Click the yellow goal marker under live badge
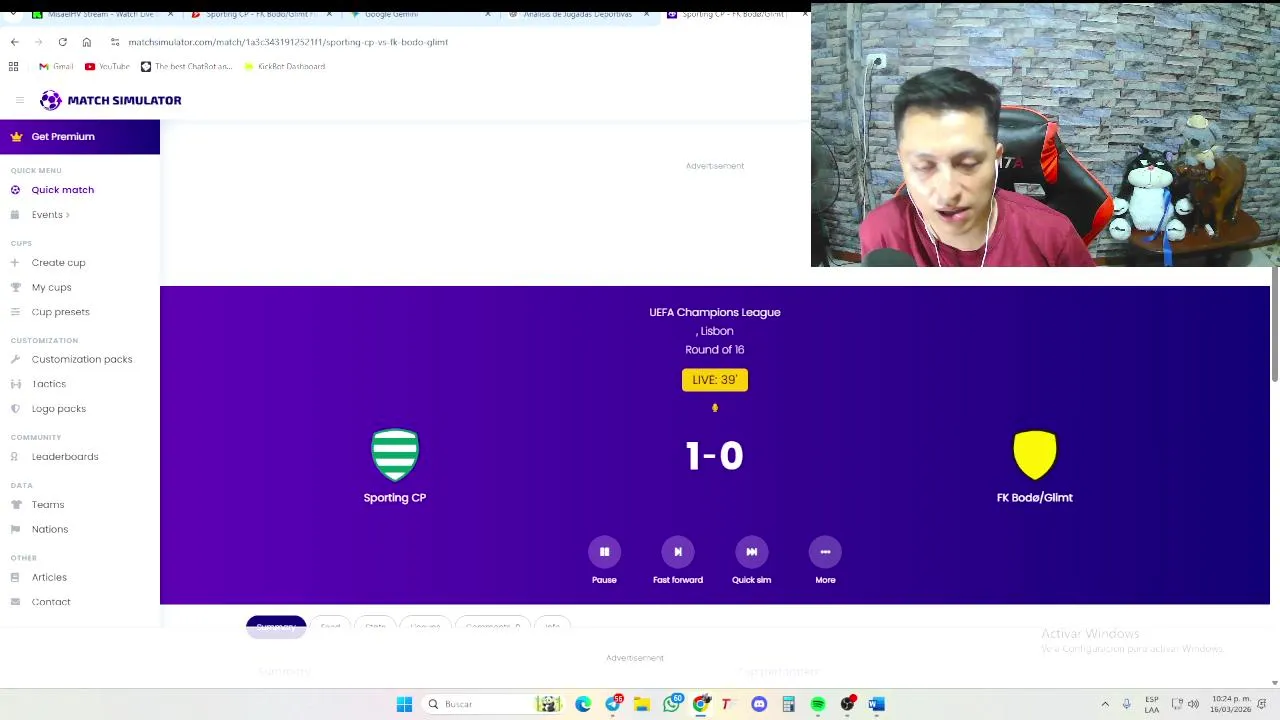Viewport: 1280px width, 720px height. click(x=714, y=408)
